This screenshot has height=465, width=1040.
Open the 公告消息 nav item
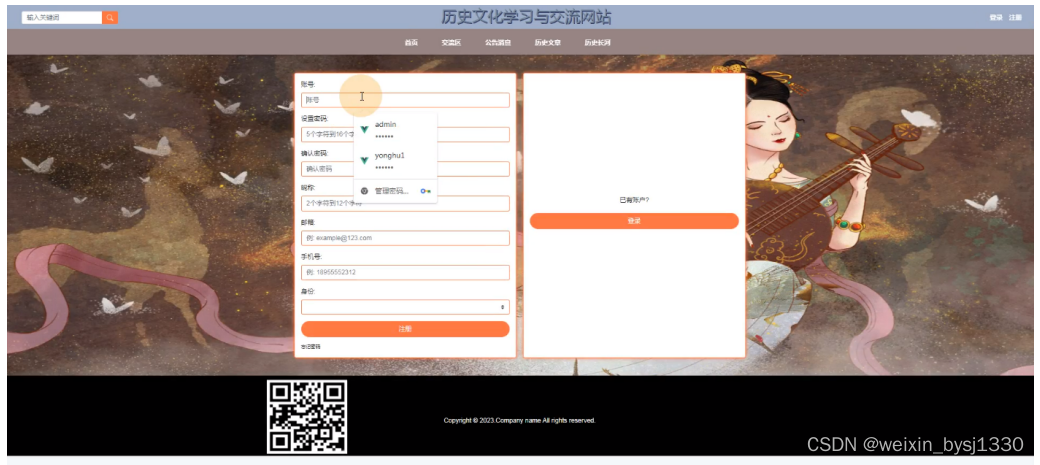pos(497,42)
